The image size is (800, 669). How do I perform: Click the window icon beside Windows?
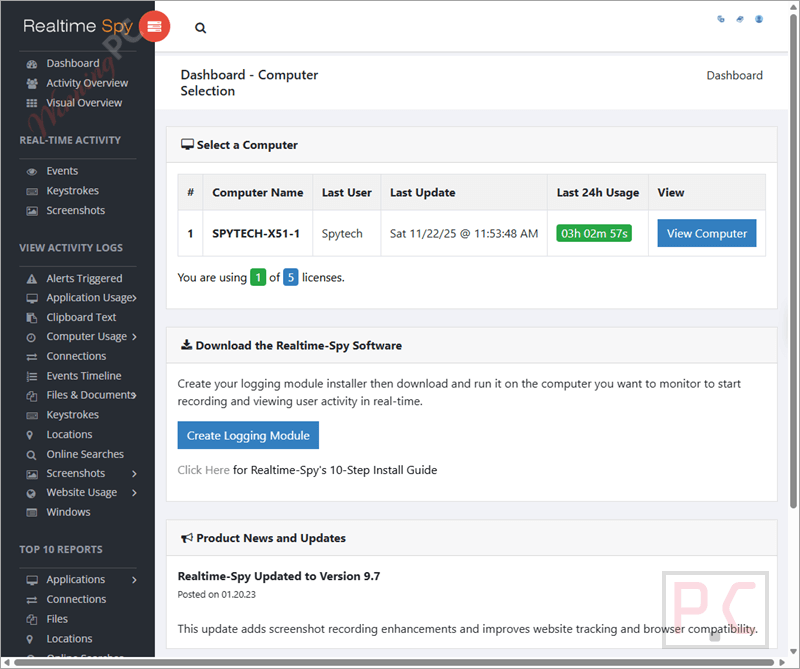pos(32,512)
